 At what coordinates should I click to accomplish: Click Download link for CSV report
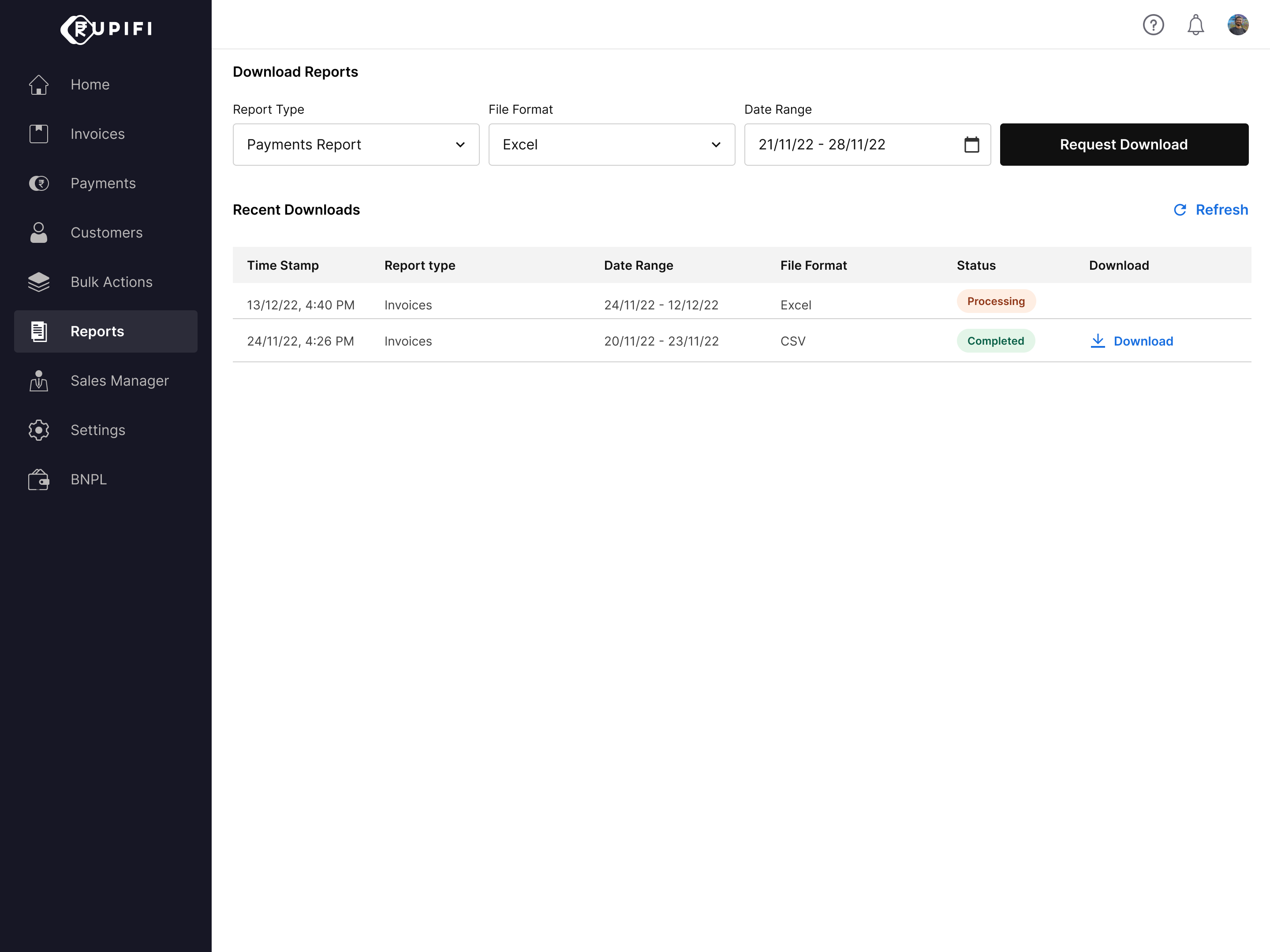click(x=1131, y=341)
